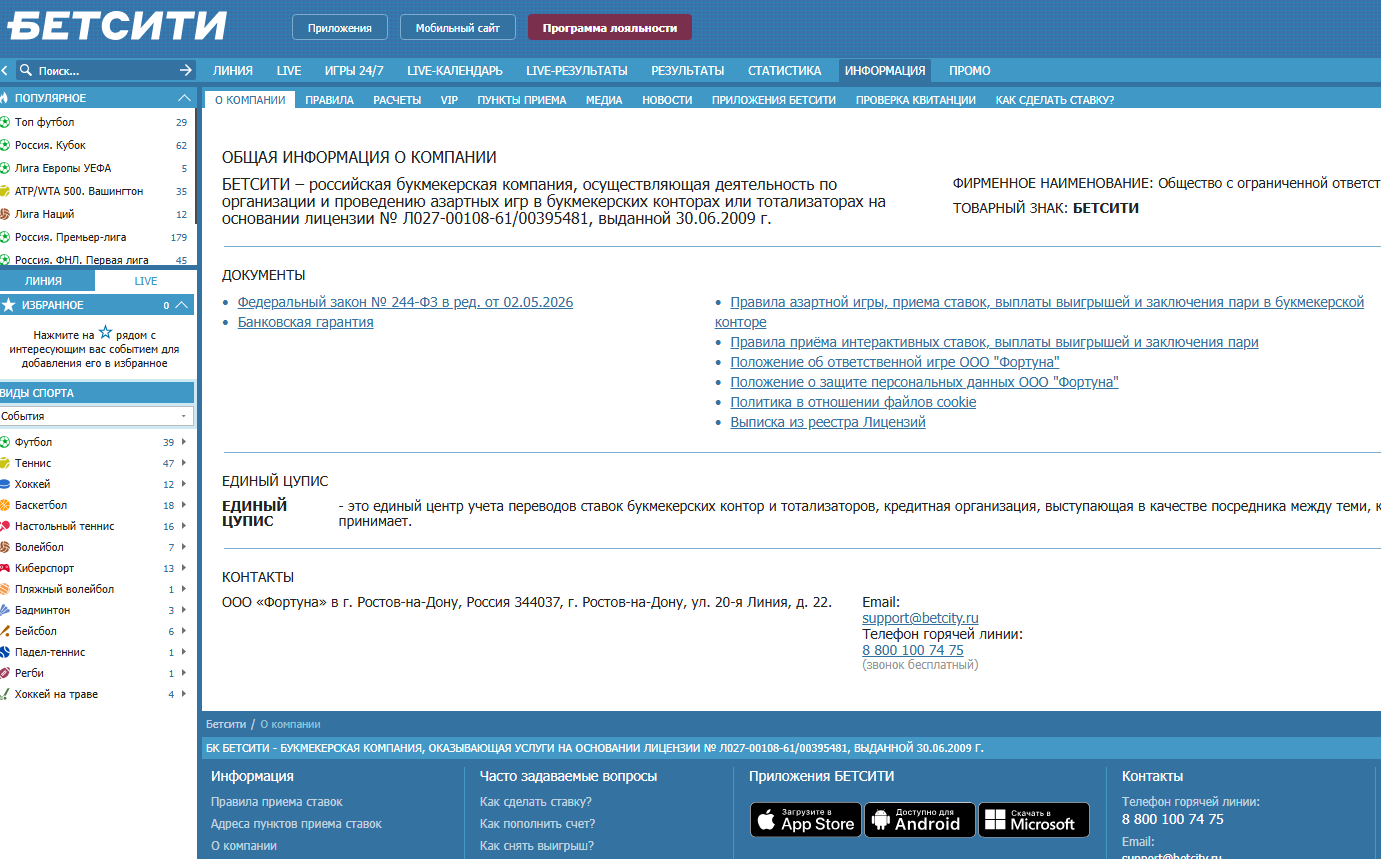
Task: Select the ПРАВИЛА sub-tab
Action: [329, 100]
